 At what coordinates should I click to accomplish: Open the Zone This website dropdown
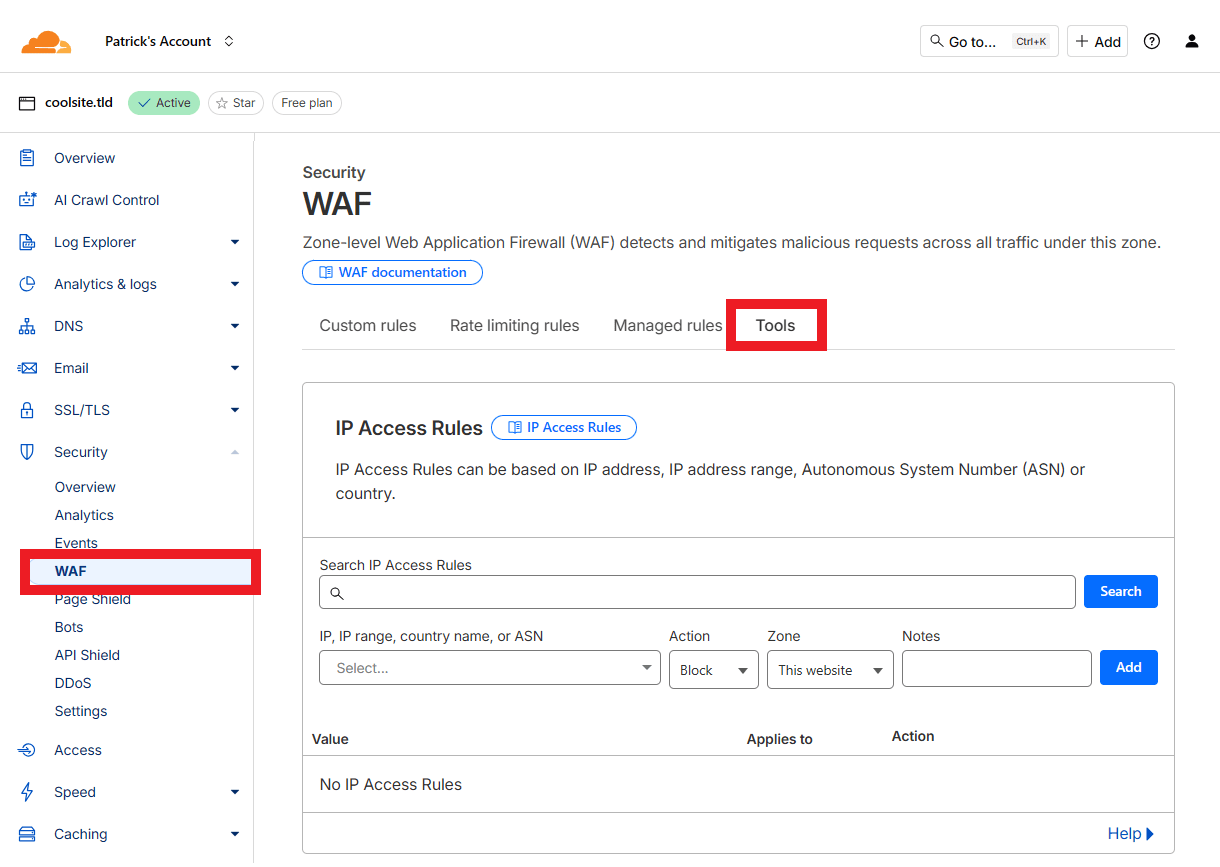pos(830,670)
